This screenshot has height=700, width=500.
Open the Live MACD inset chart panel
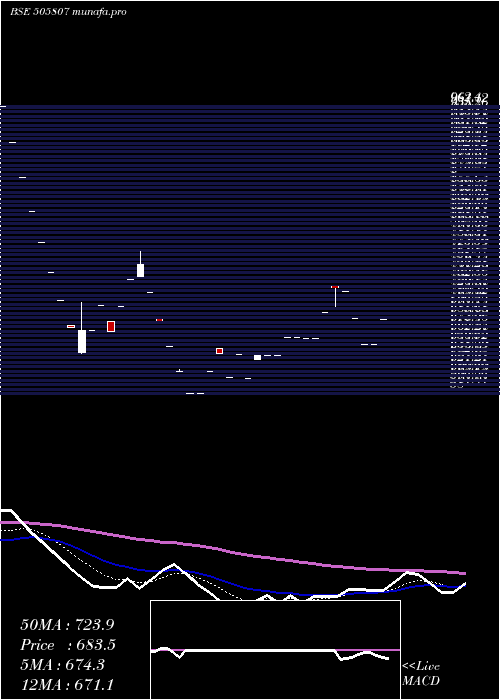[x=275, y=650]
